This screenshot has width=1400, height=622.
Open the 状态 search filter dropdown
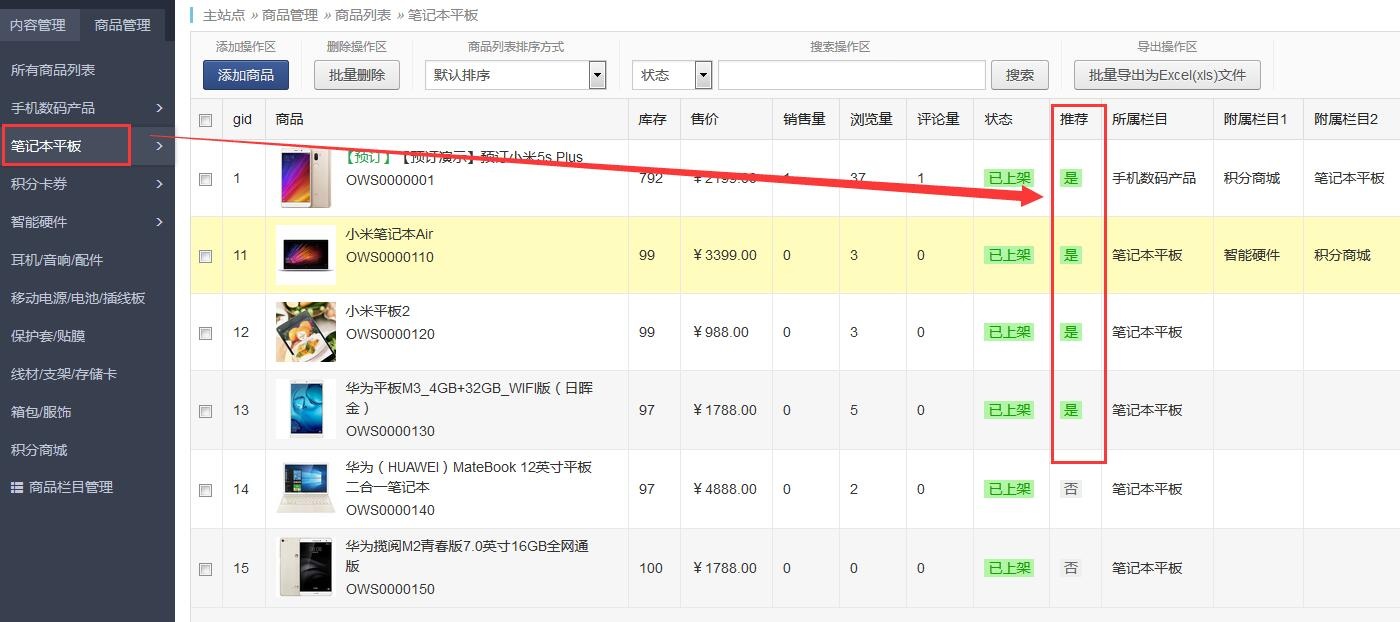click(672, 75)
